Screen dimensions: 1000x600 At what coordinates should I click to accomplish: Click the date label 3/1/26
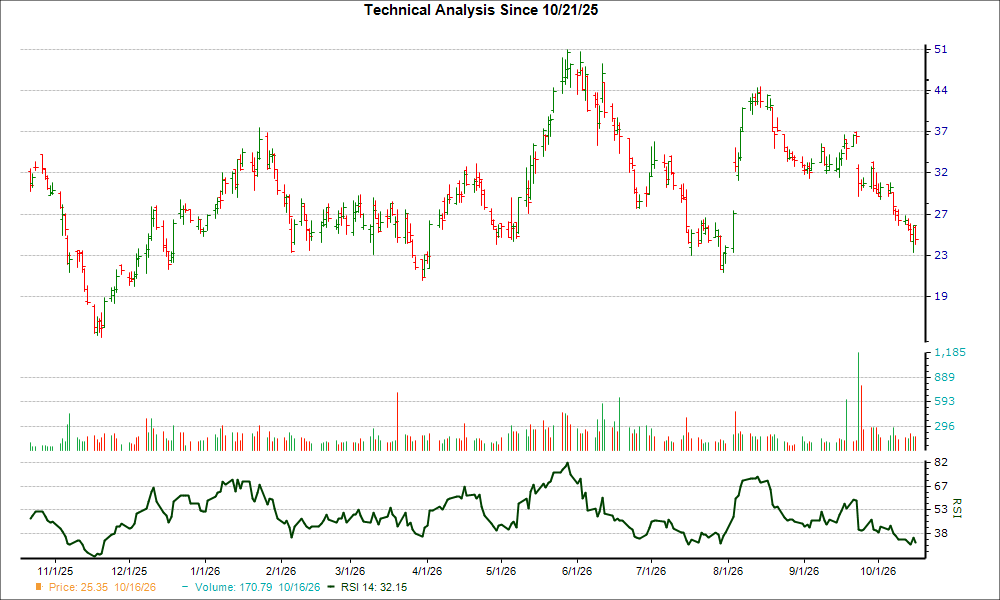349,571
